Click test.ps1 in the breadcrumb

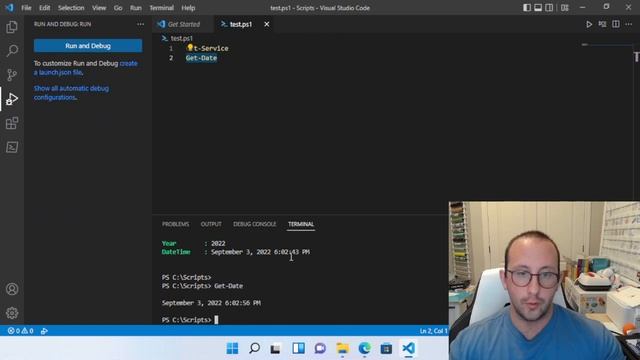point(182,38)
